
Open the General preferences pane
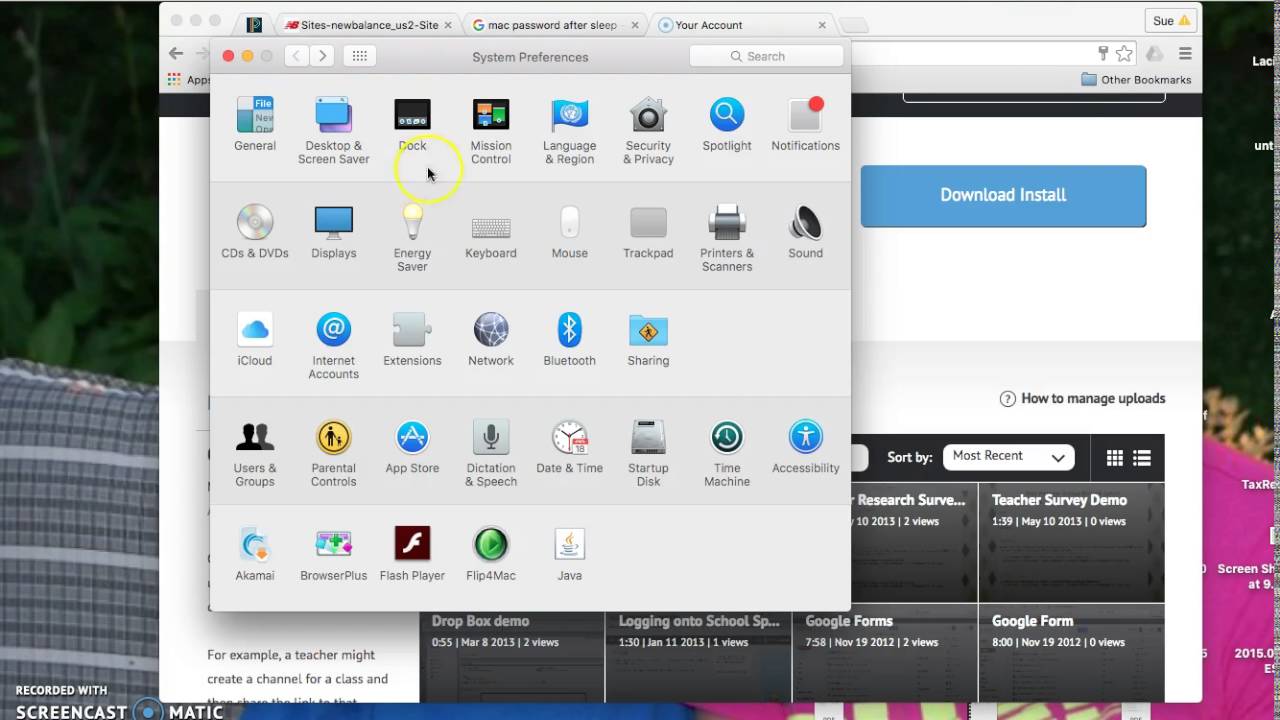click(x=255, y=124)
